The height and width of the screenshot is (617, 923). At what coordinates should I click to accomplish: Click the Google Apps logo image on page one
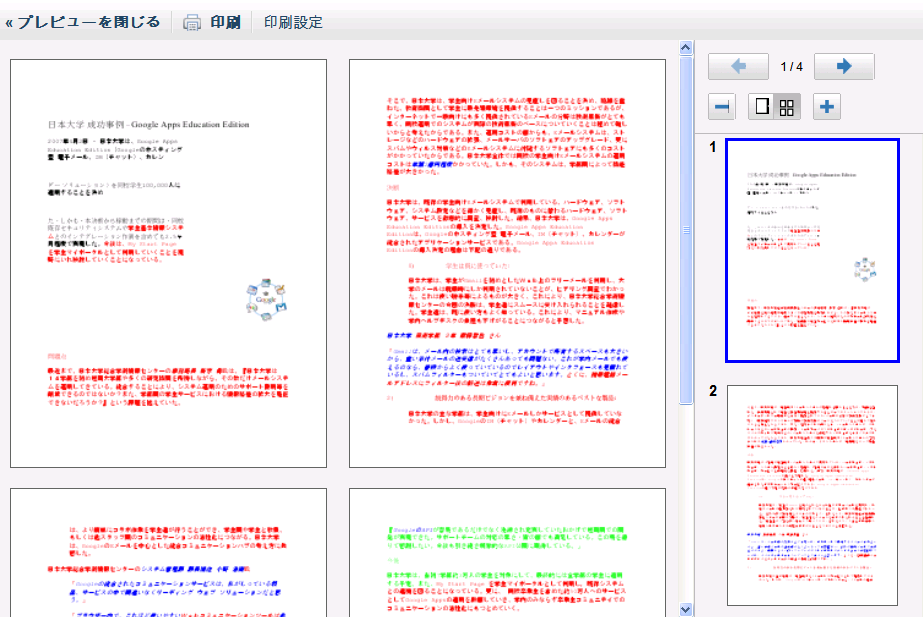point(266,300)
